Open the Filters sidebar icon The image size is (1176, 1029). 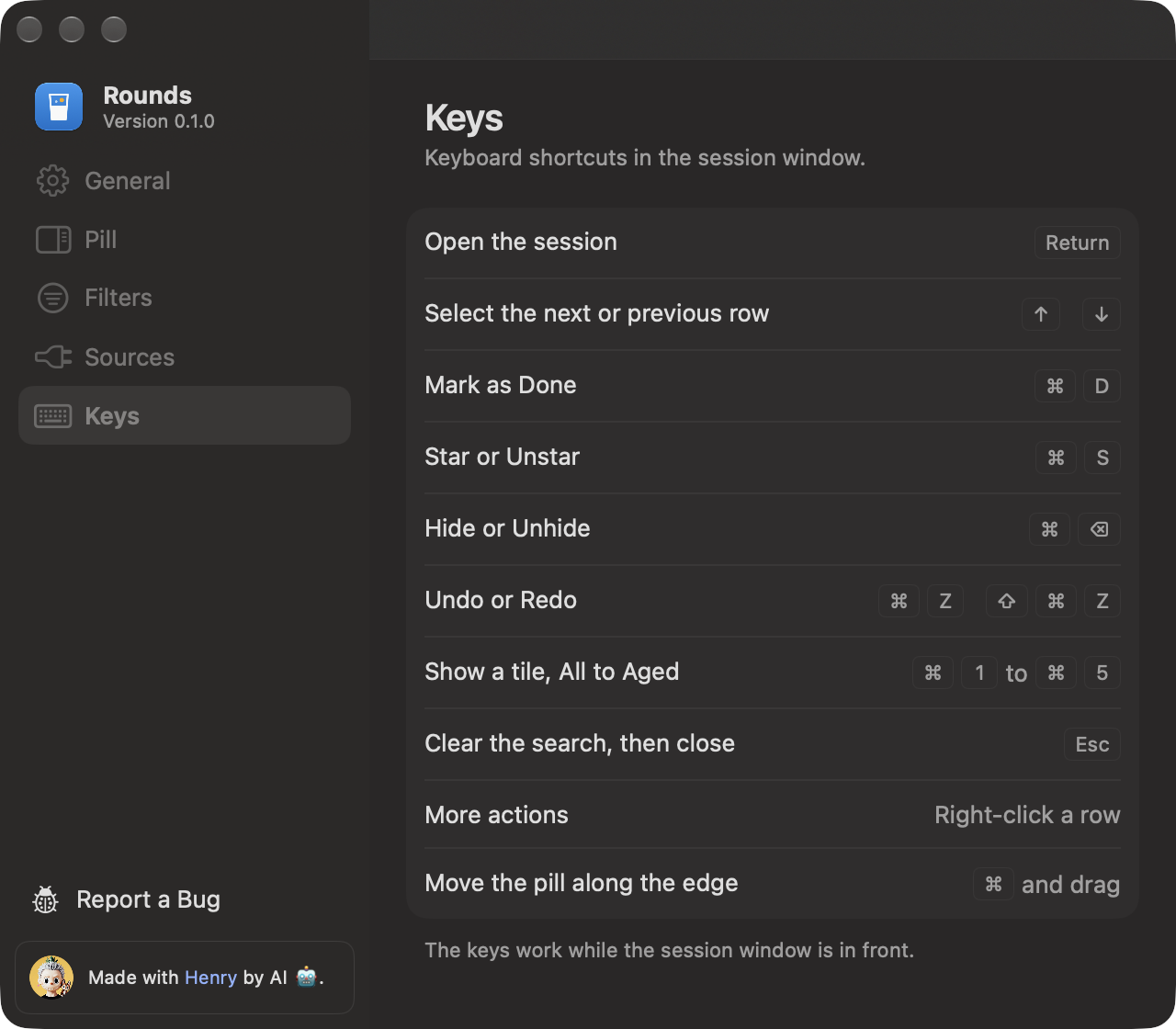52,298
